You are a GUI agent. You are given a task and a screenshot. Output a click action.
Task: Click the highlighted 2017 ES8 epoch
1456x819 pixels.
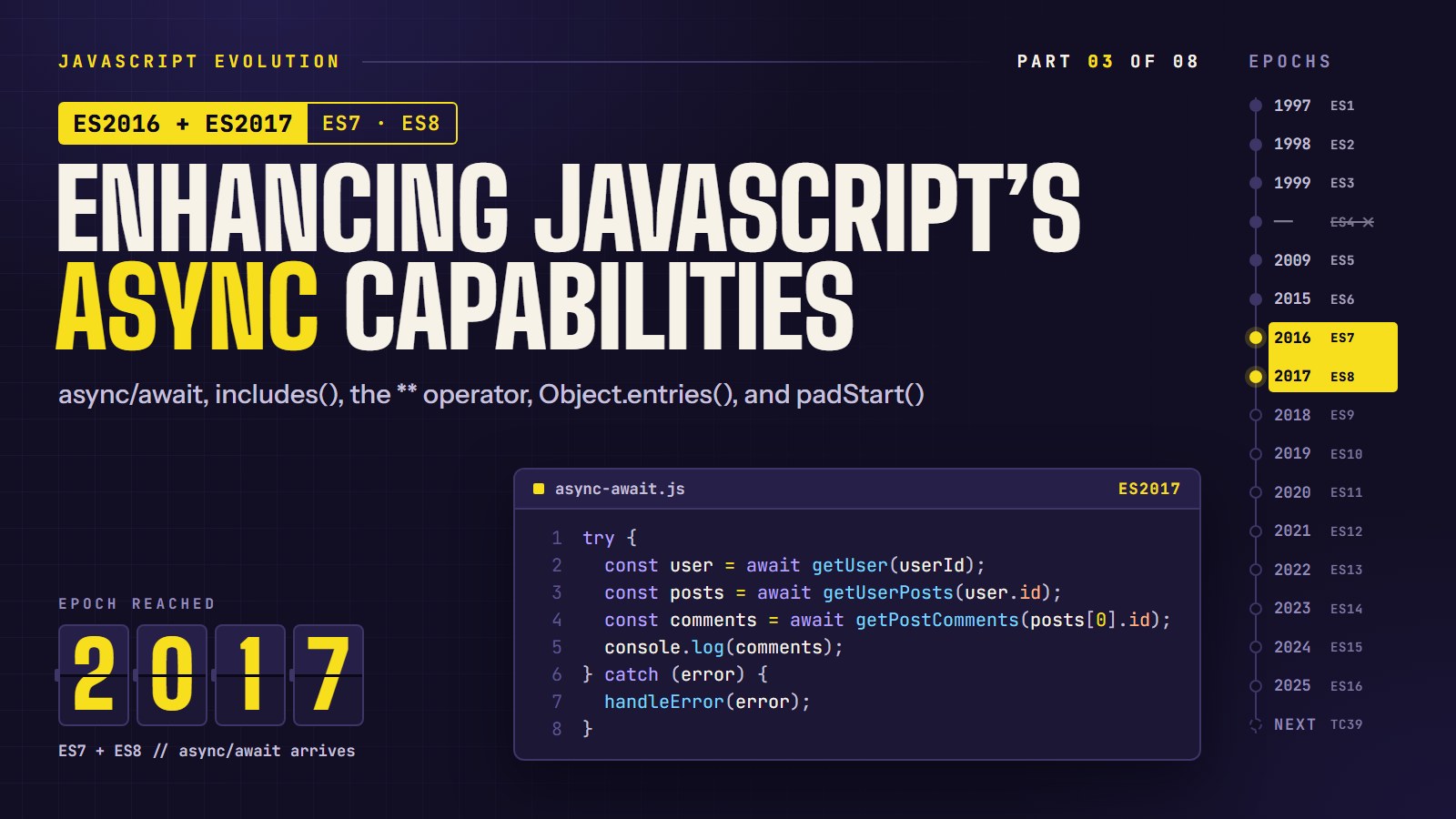pyautogui.click(x=1322, y=376)
